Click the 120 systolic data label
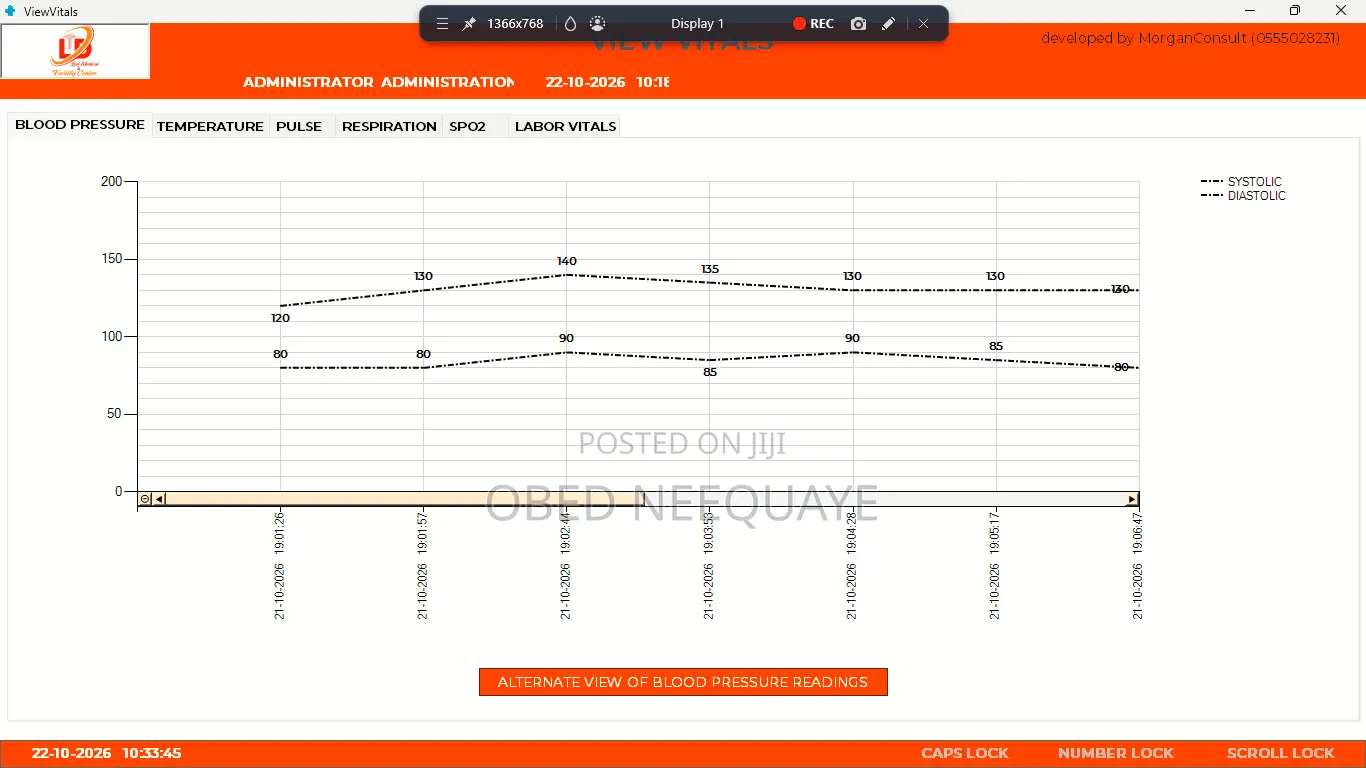1366x768 pixels. click(280, 318)
